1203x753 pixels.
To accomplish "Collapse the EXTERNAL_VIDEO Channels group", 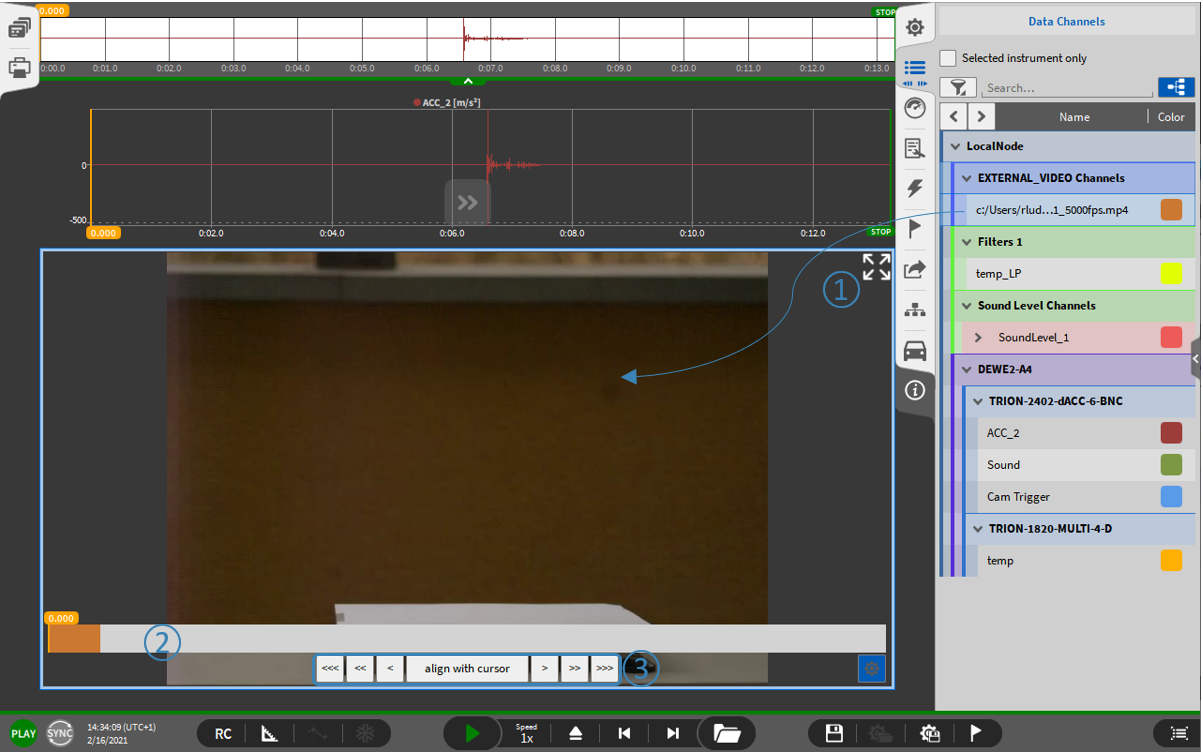I will point(967,178).
